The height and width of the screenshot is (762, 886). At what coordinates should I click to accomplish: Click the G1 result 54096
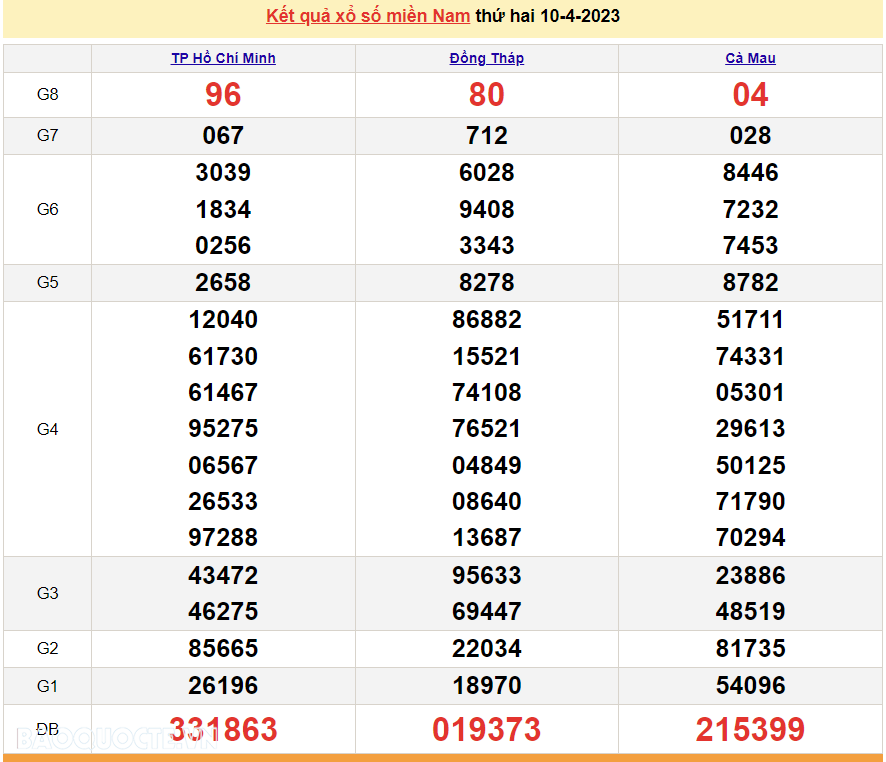coord(750,686)
